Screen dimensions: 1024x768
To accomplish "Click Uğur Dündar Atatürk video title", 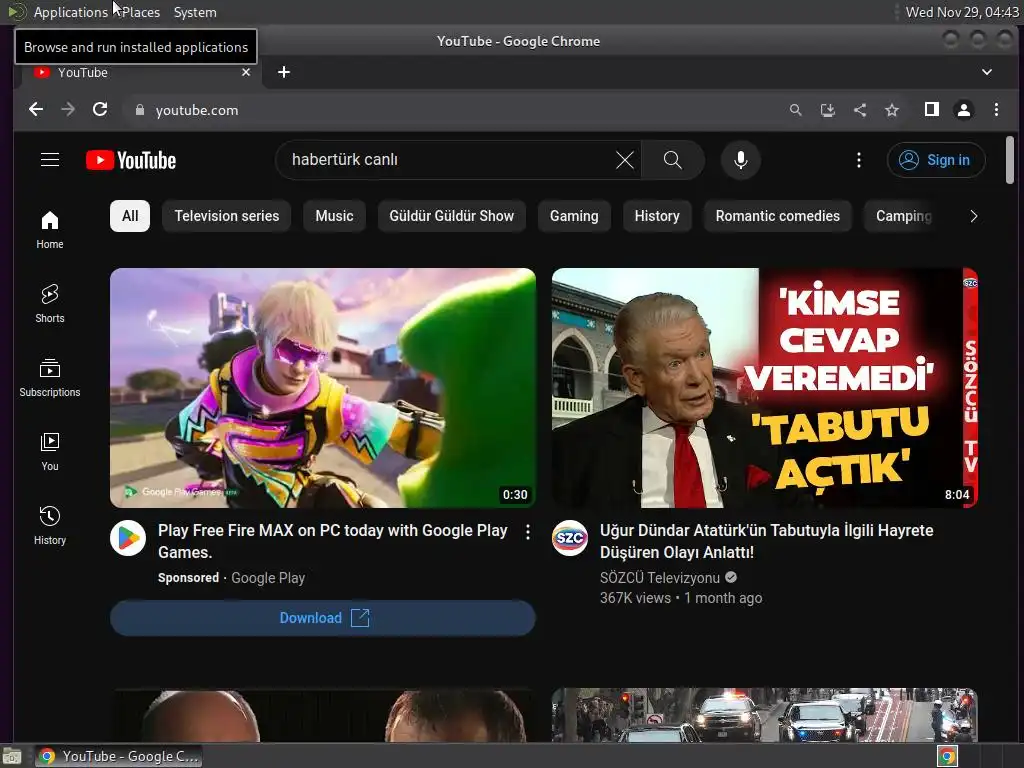I will click(x=767, y=541).
